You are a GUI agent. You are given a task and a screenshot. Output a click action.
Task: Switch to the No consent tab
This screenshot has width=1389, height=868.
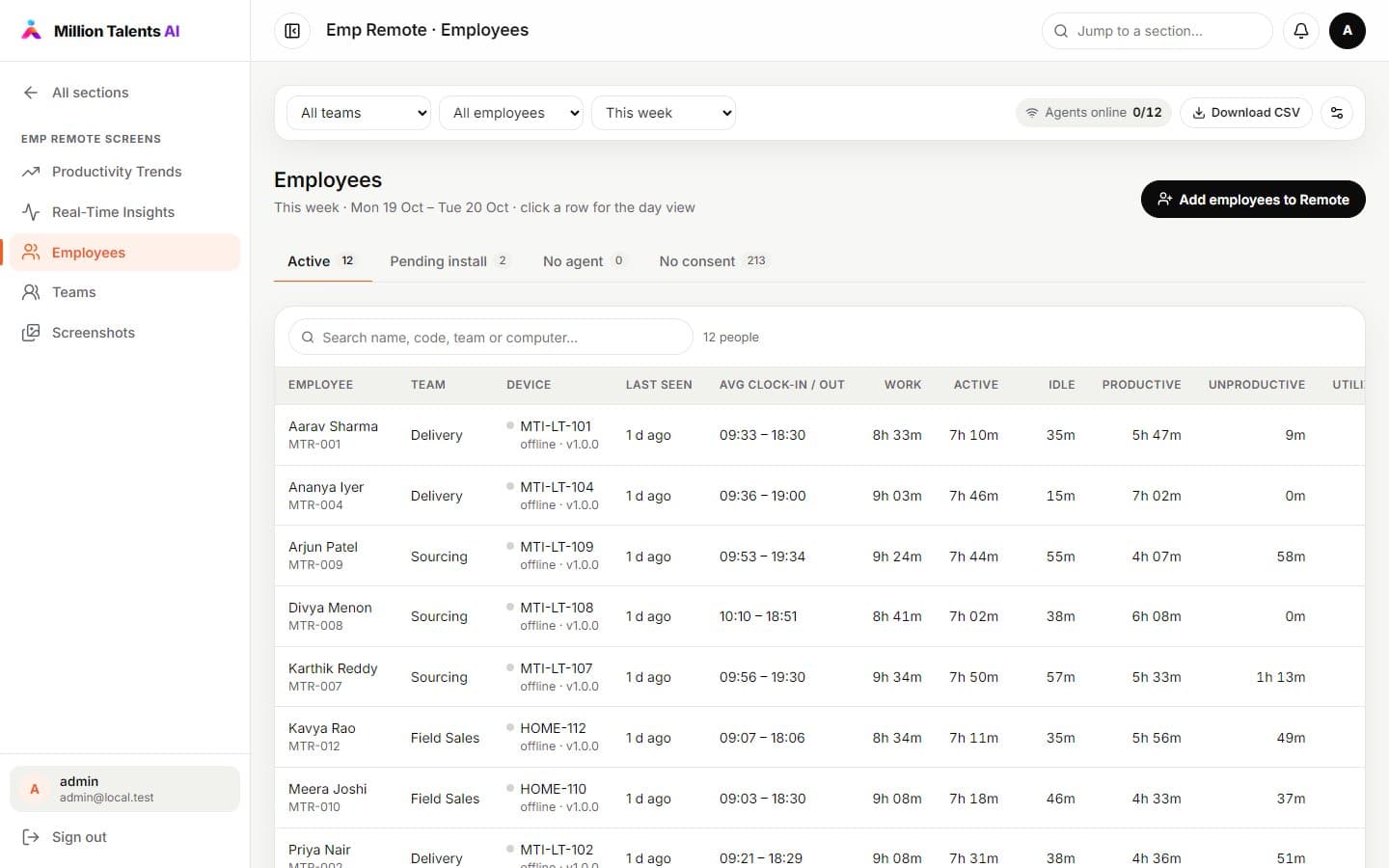pyautogui.click(x=714, y=261)
